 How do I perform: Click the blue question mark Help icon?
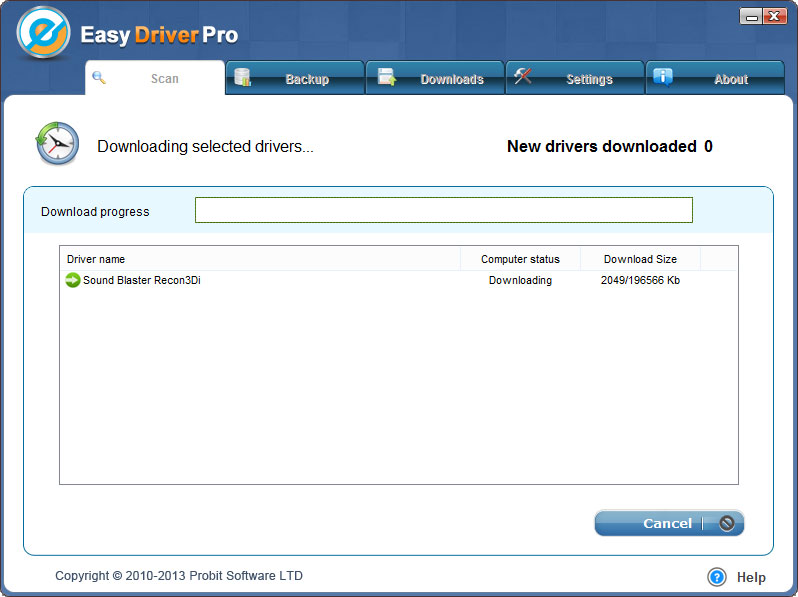(x=717, y=577)
